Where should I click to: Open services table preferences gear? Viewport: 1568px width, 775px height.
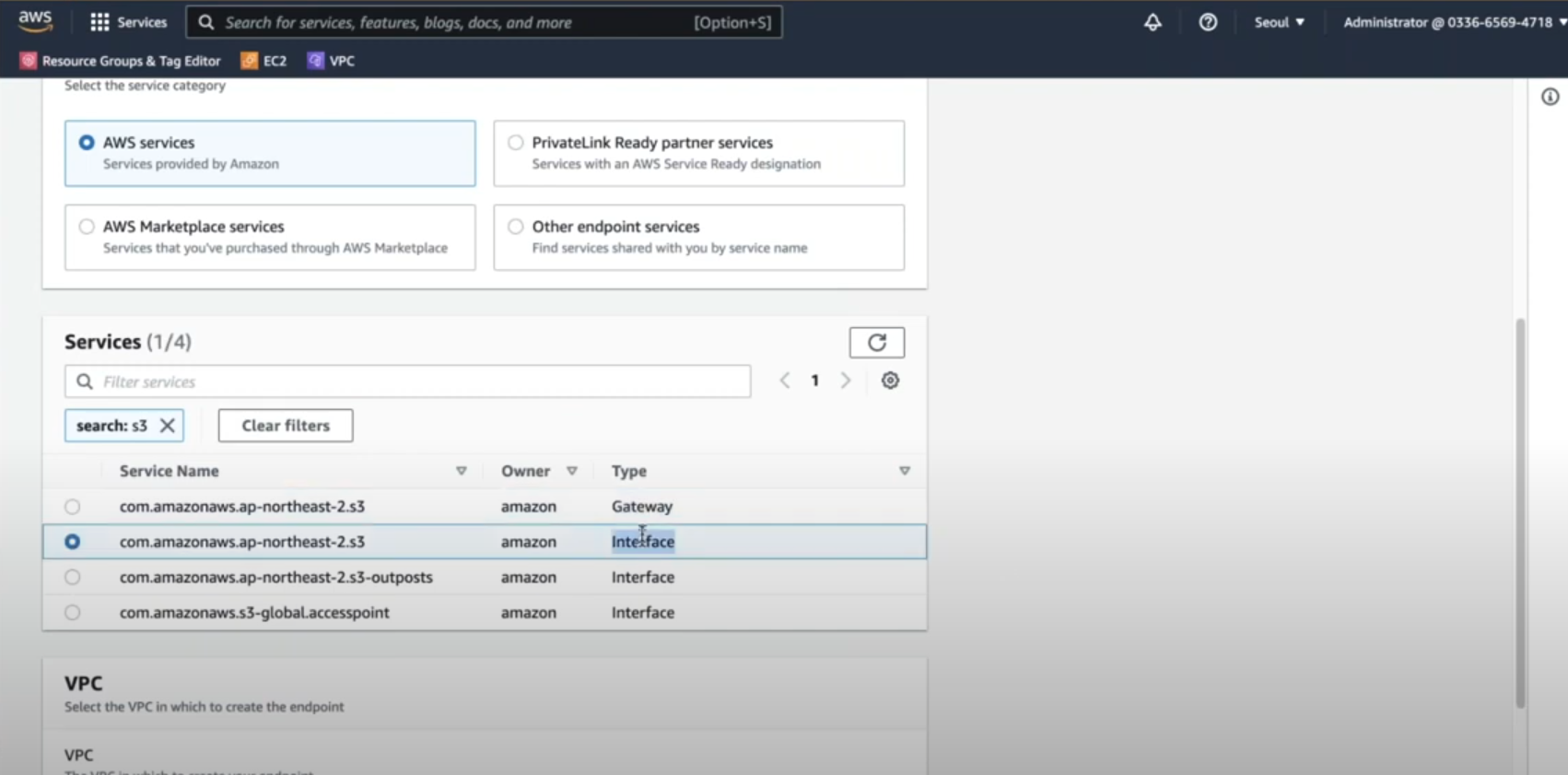890,381
